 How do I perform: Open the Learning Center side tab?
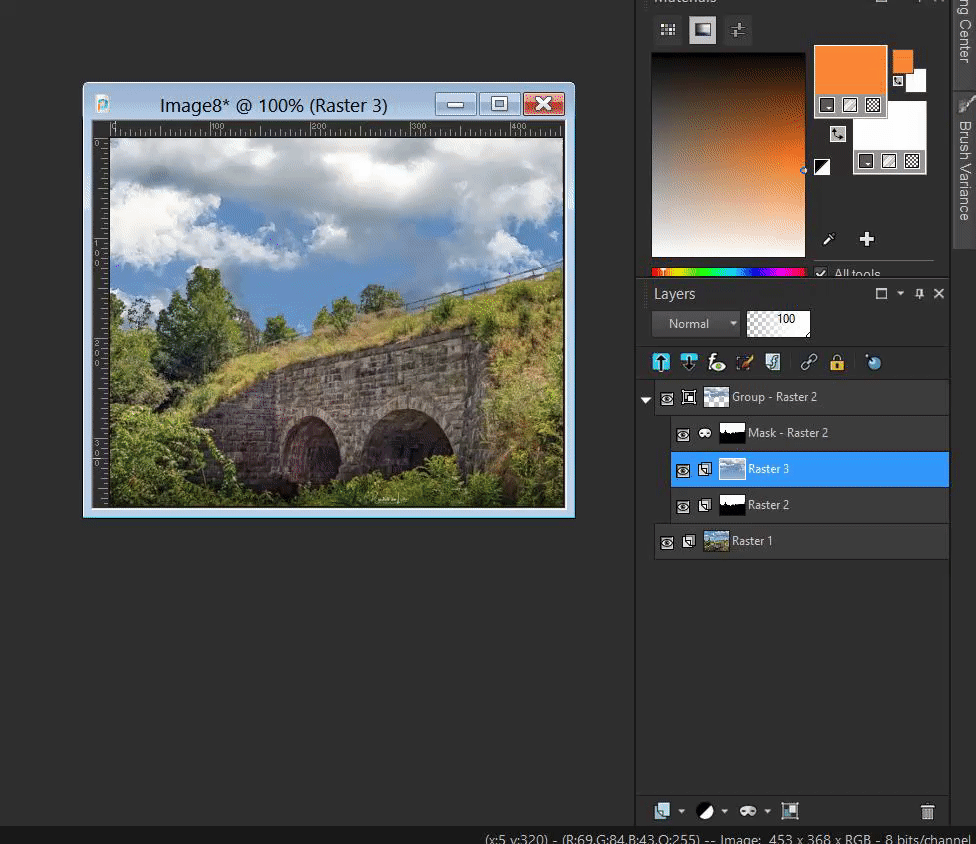click(964, 37)
